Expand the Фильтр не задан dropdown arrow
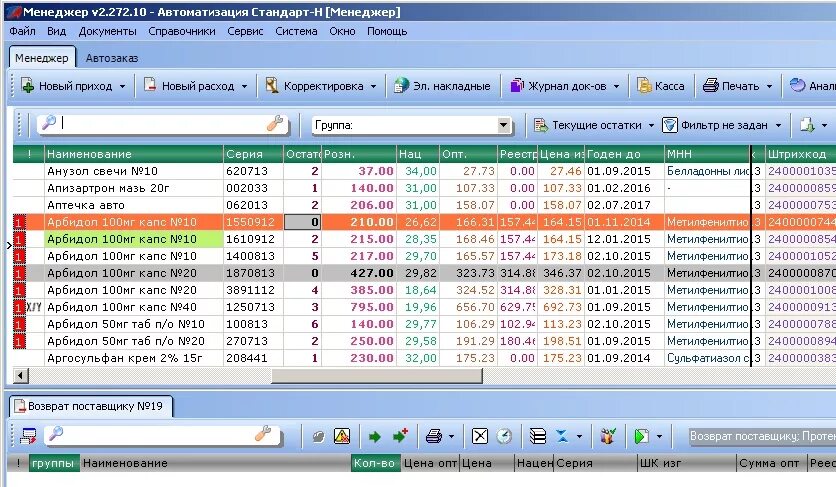The height and width of the screenshot is (487, 836). click(778, 126)
